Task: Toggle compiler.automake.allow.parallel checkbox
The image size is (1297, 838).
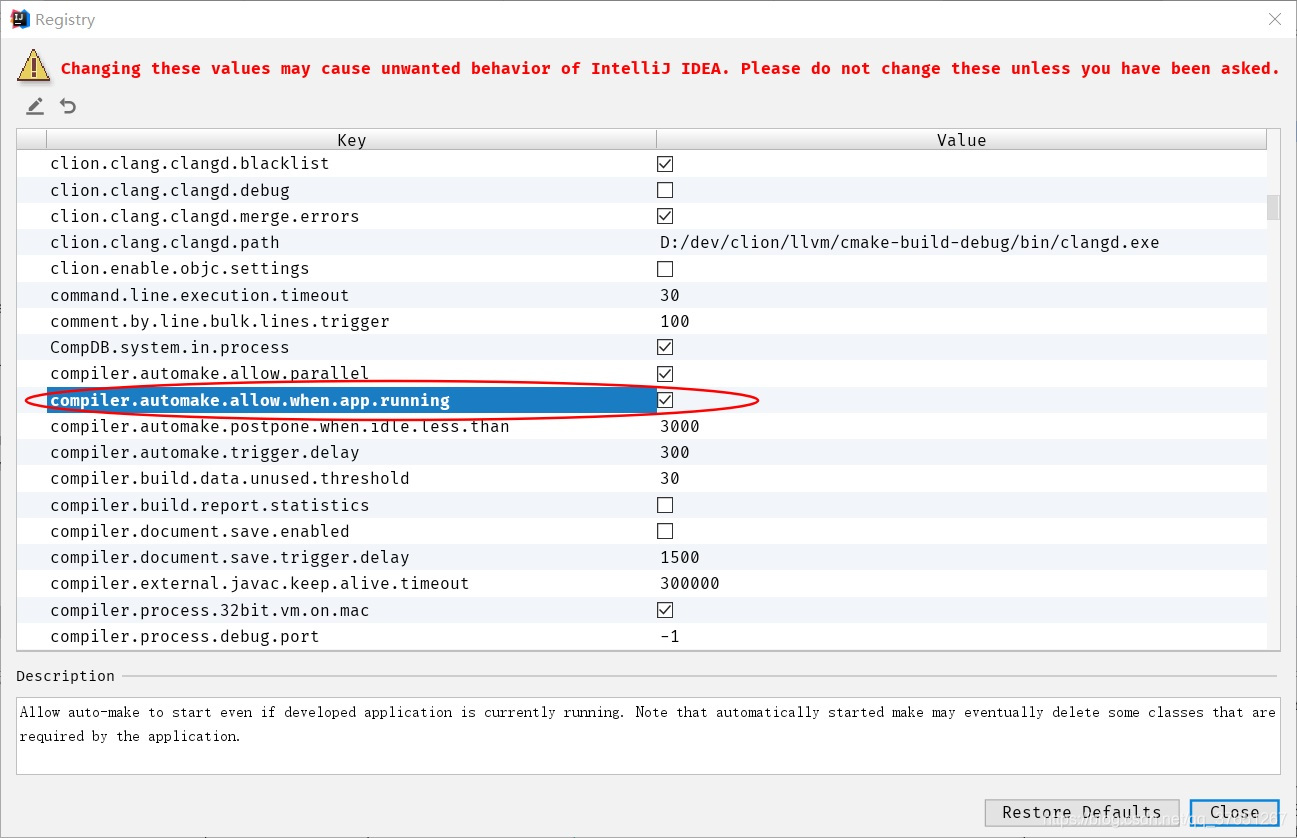Action: [x=665, y=374]
